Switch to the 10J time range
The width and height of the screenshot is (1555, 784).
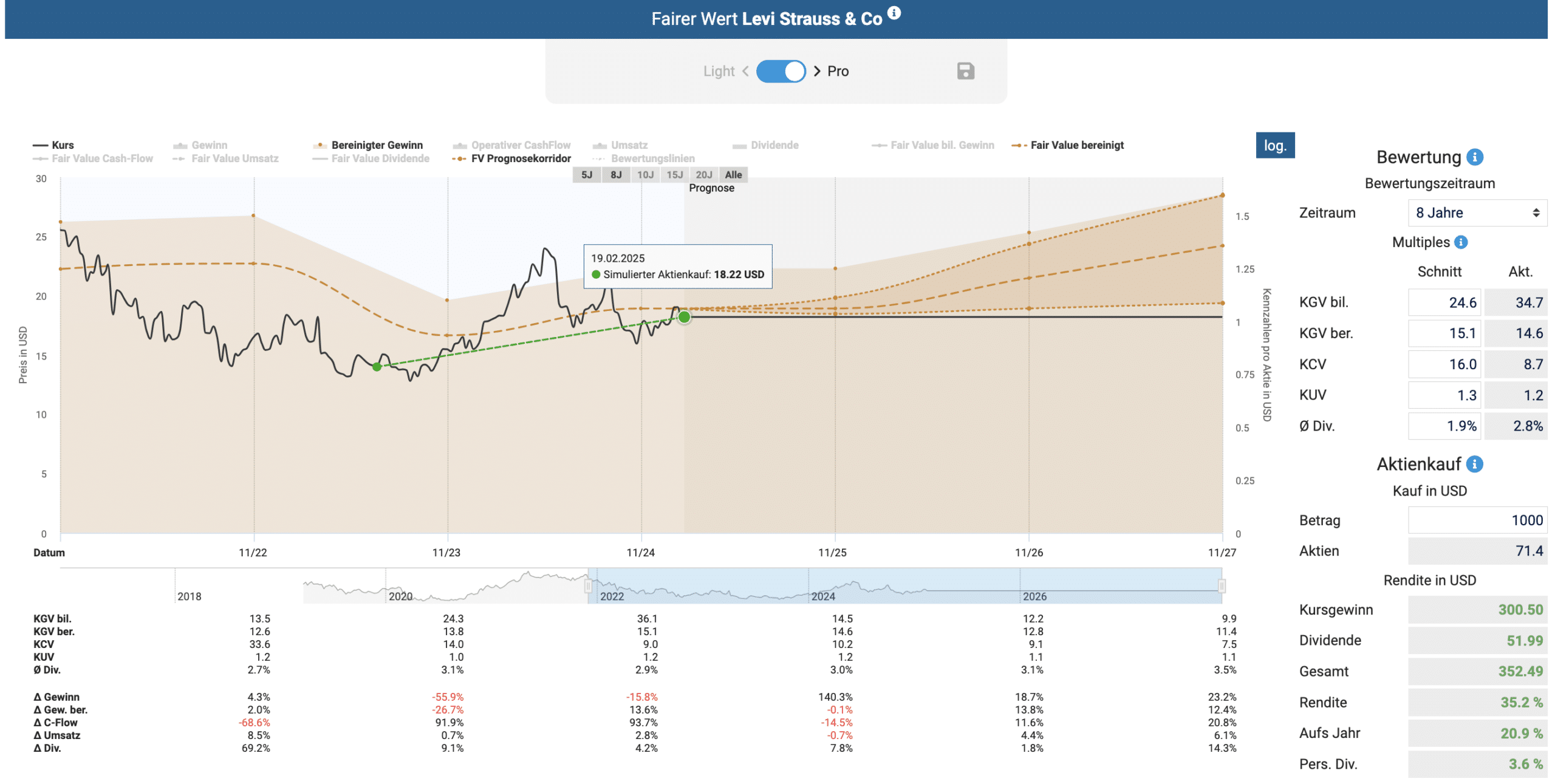(645, 175)
